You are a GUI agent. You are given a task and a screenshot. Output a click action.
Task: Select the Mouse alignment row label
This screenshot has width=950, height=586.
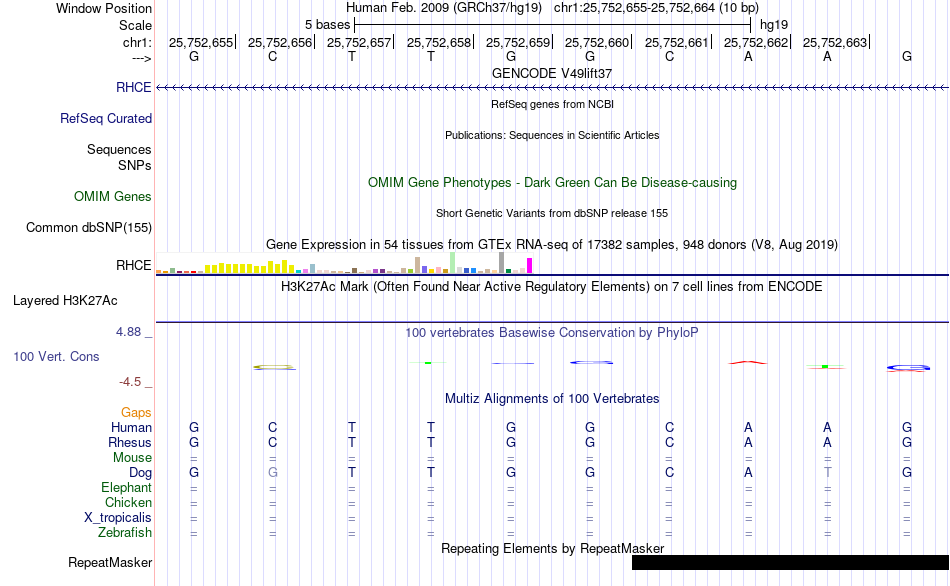tap(132, 458)
